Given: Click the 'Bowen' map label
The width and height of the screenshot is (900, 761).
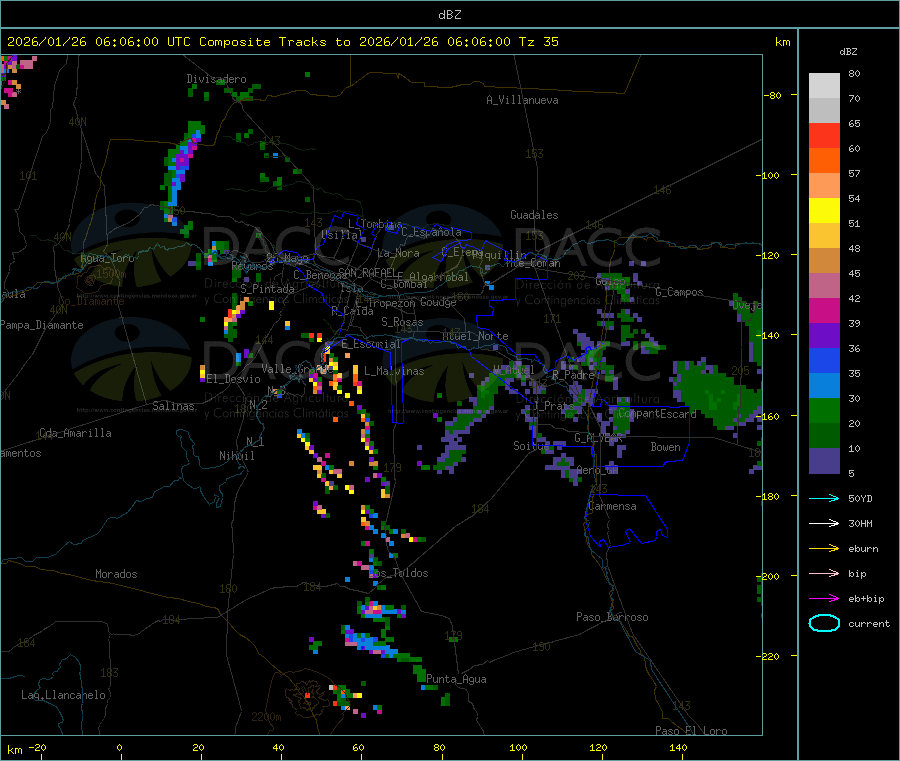Looking at the screenshot, I should tap(665, 447).
